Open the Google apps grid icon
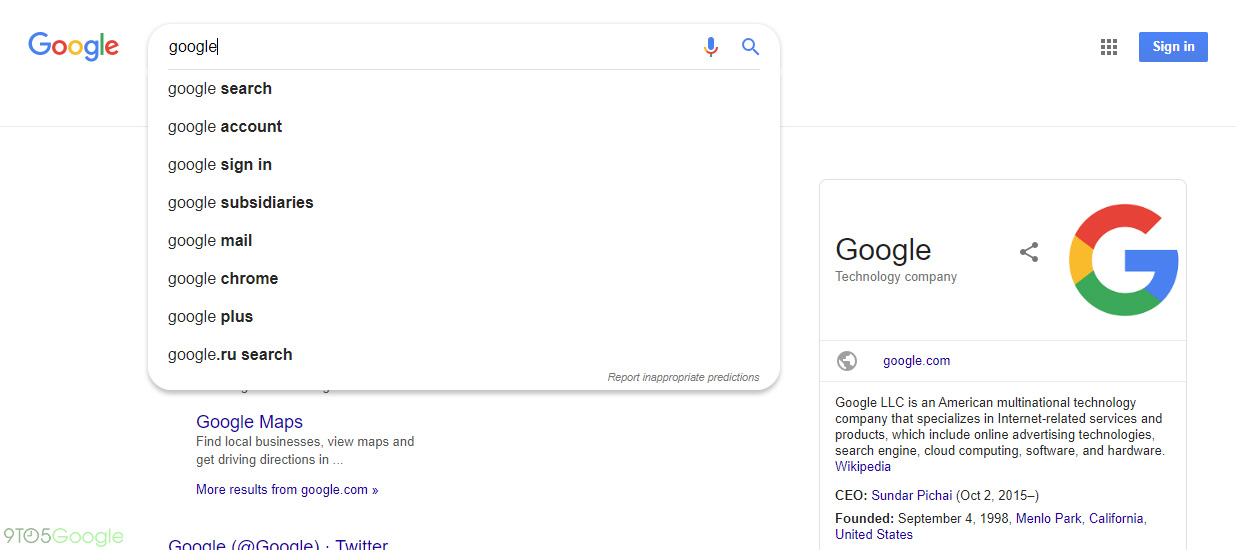This screenshot has width=1236, height=550. tap(1108, 47)
